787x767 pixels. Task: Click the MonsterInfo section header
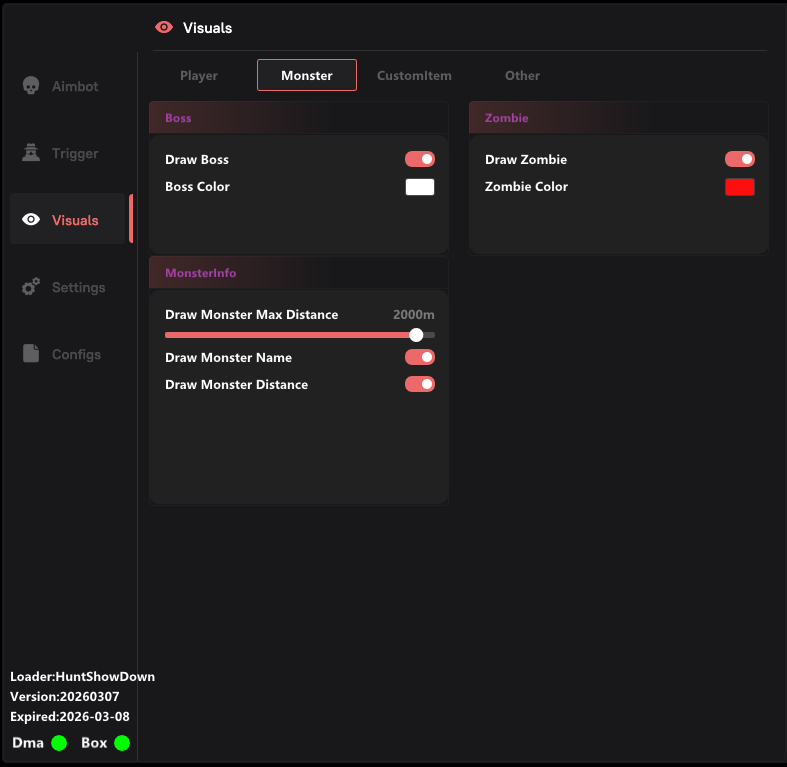[201, 273]
